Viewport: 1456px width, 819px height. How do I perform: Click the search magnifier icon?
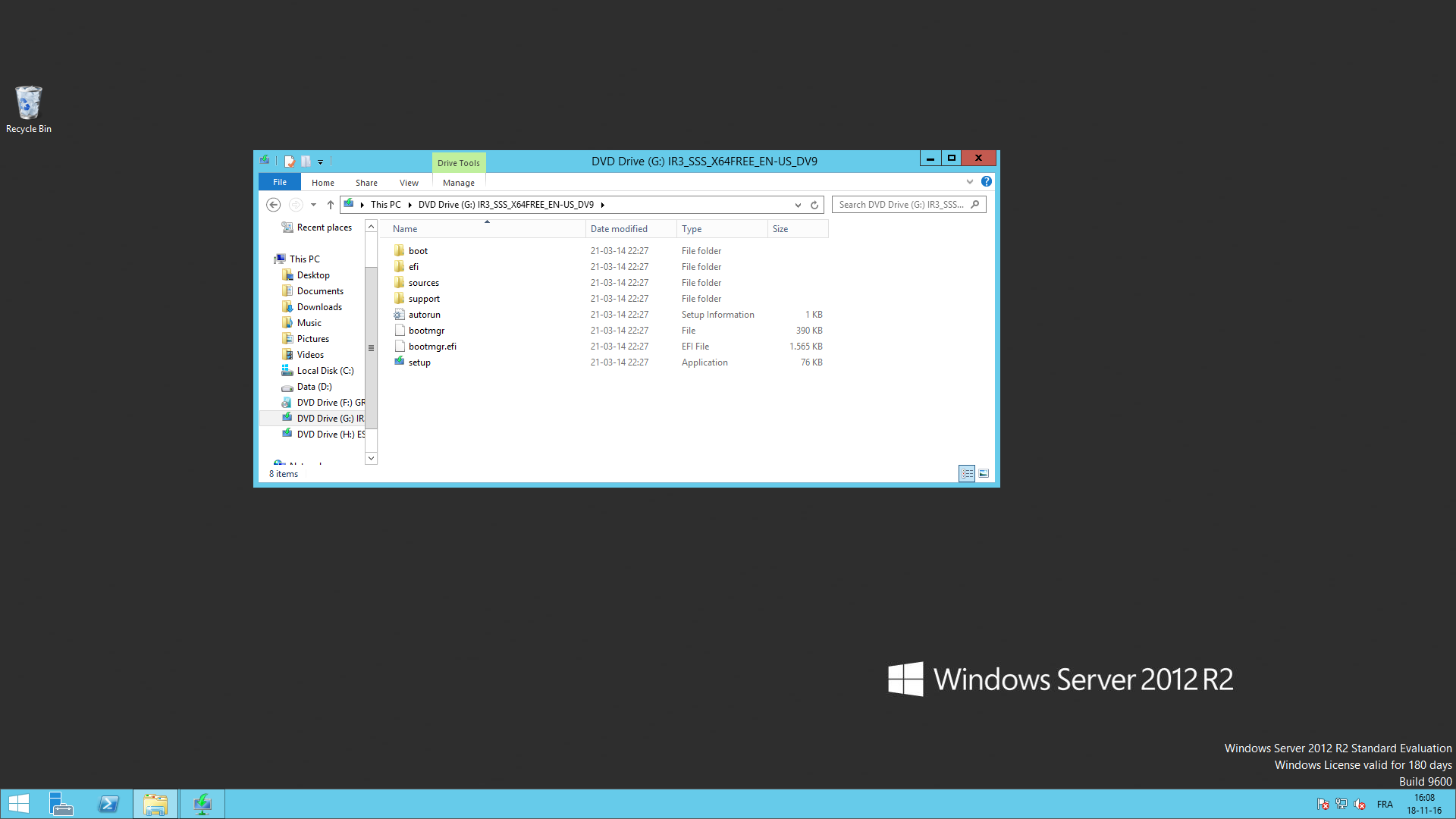click(x=975, y=204)
